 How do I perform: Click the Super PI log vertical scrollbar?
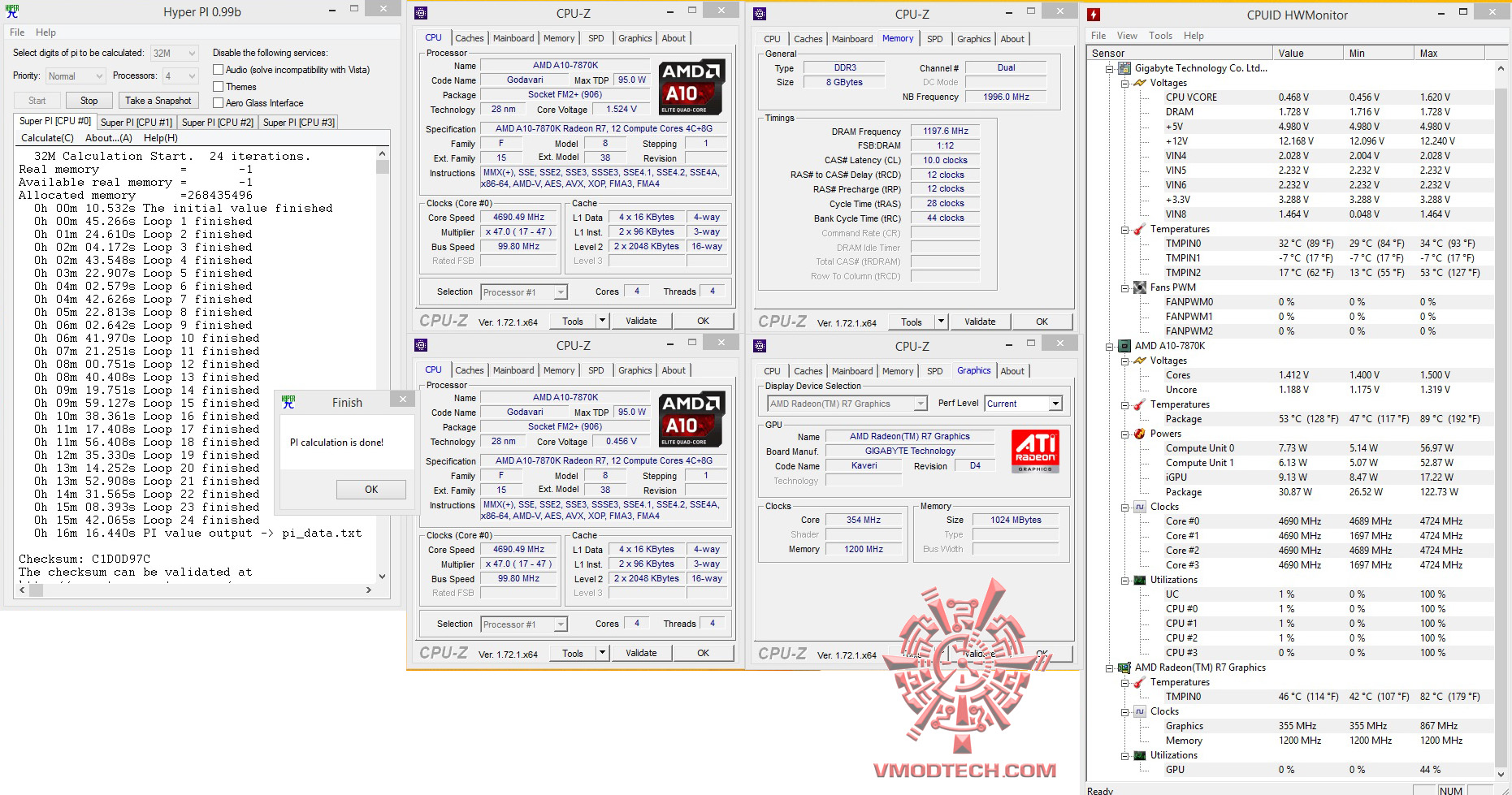pos(383,364)
